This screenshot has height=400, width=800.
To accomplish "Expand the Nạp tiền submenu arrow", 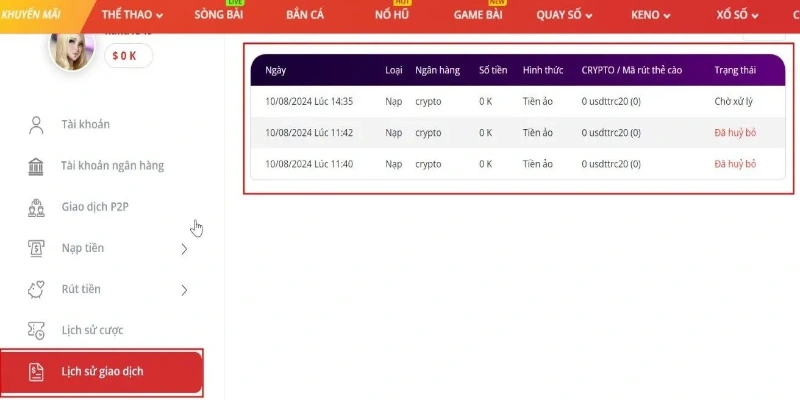I will pyautogui.click(x=184, y=249).
